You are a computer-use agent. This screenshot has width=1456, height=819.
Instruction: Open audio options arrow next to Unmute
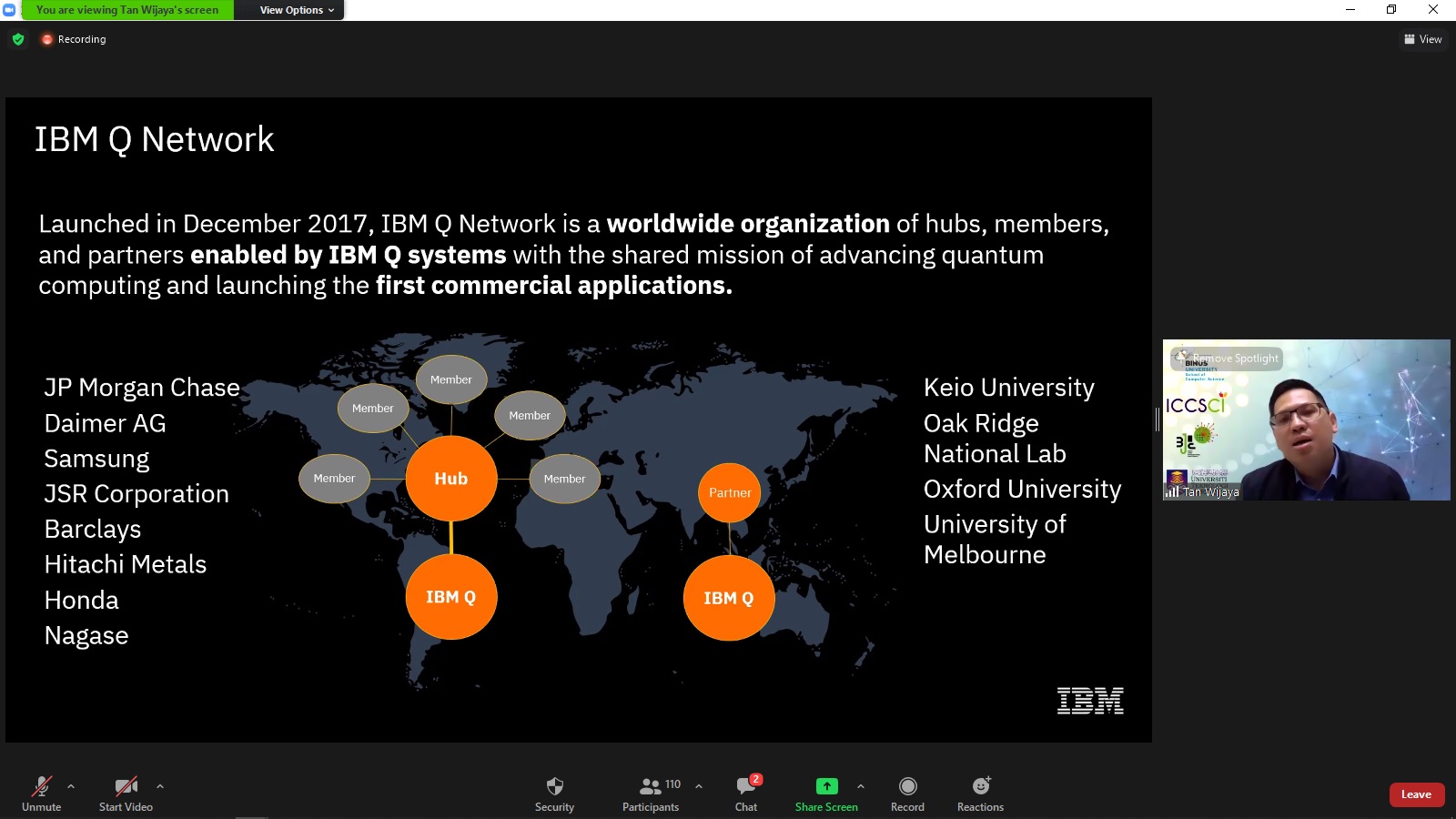71,786
